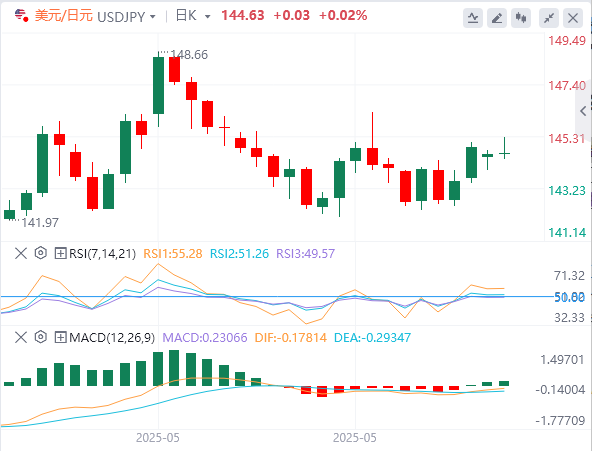Image resolution: width=592 pixels, height=451 pixels.
Task: Expand RSI panel with plus box
Action: pos(60,253)
